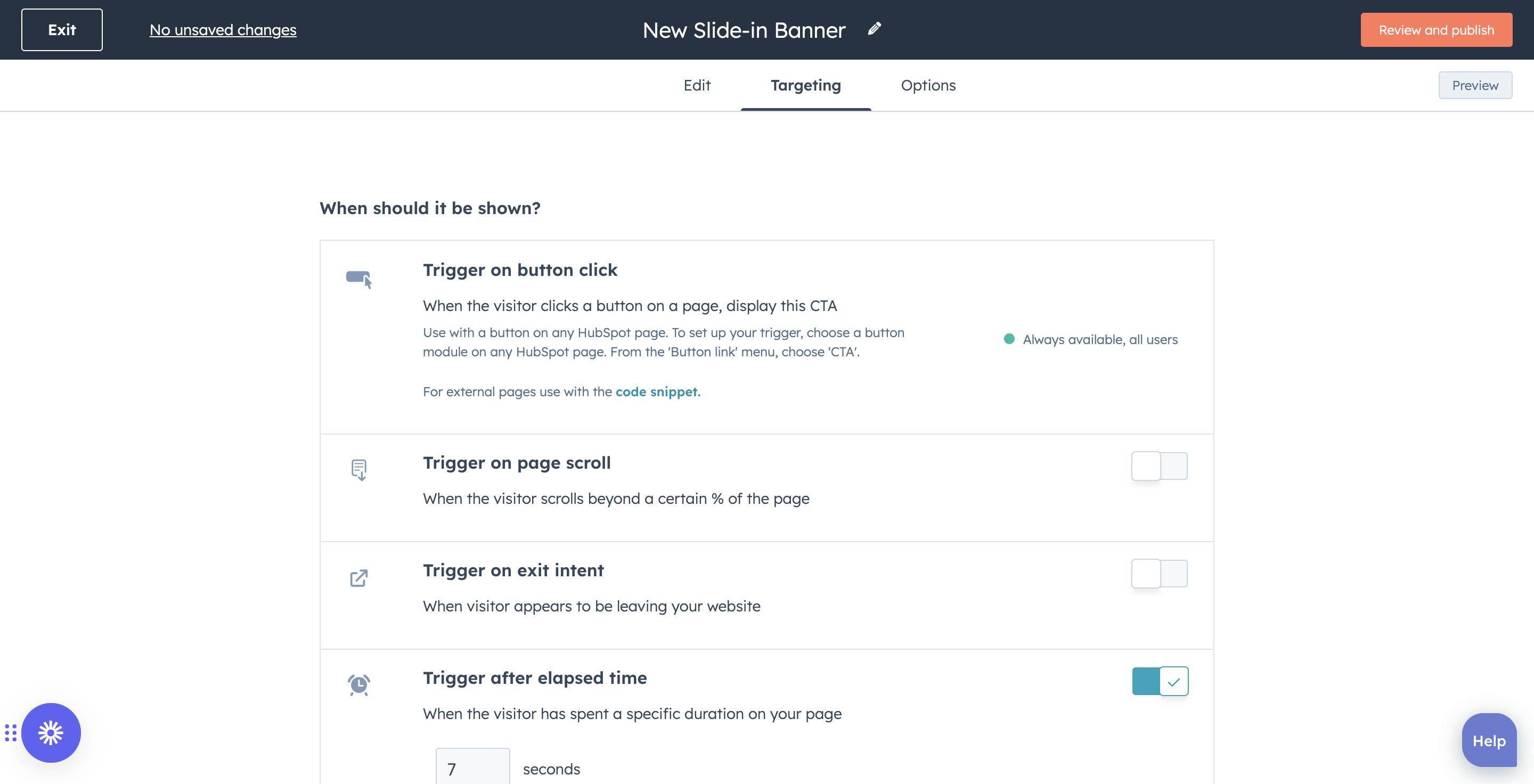Click the Targeting tab

(x=805, y=85)
